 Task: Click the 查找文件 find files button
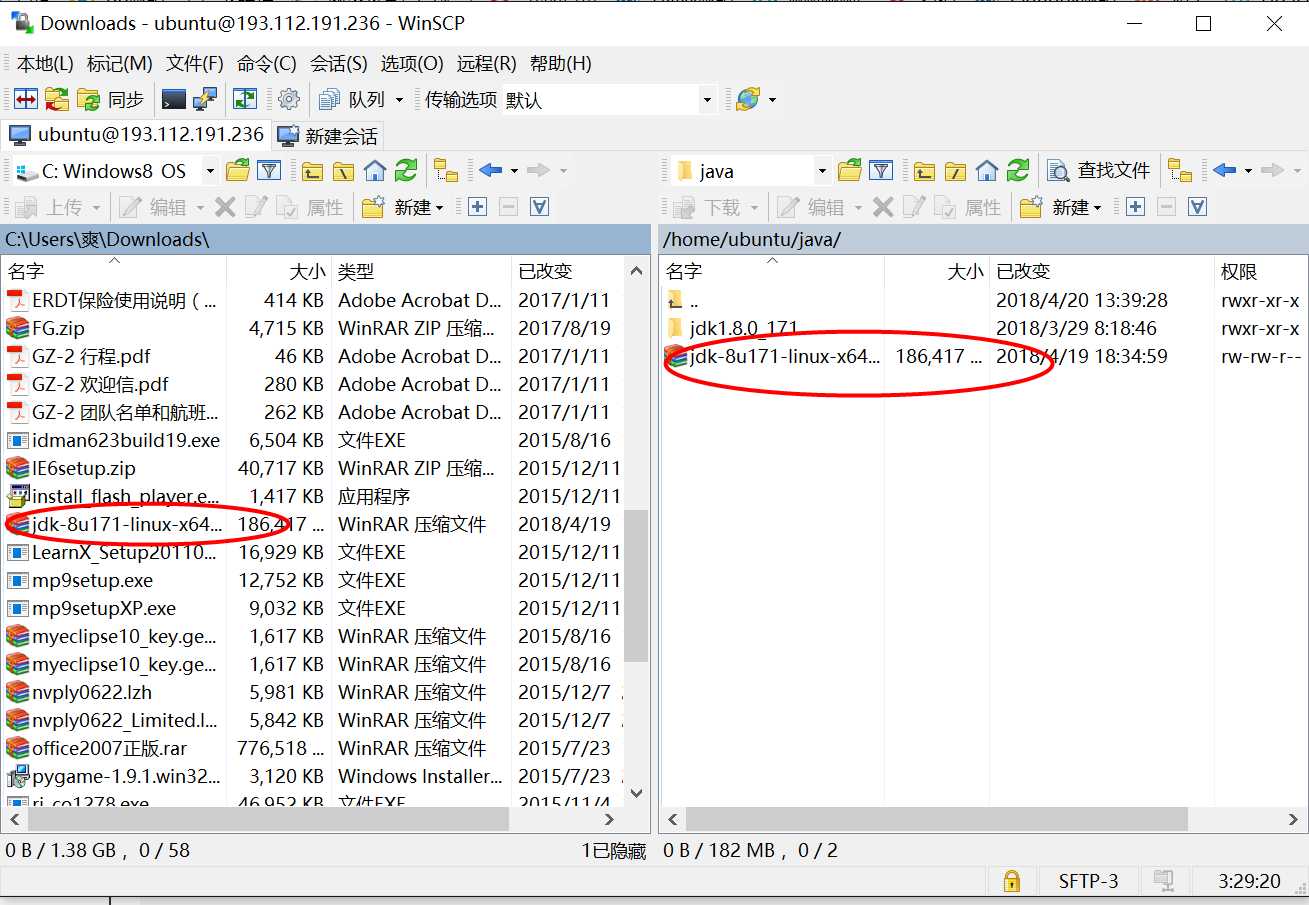coord(1099,171)
